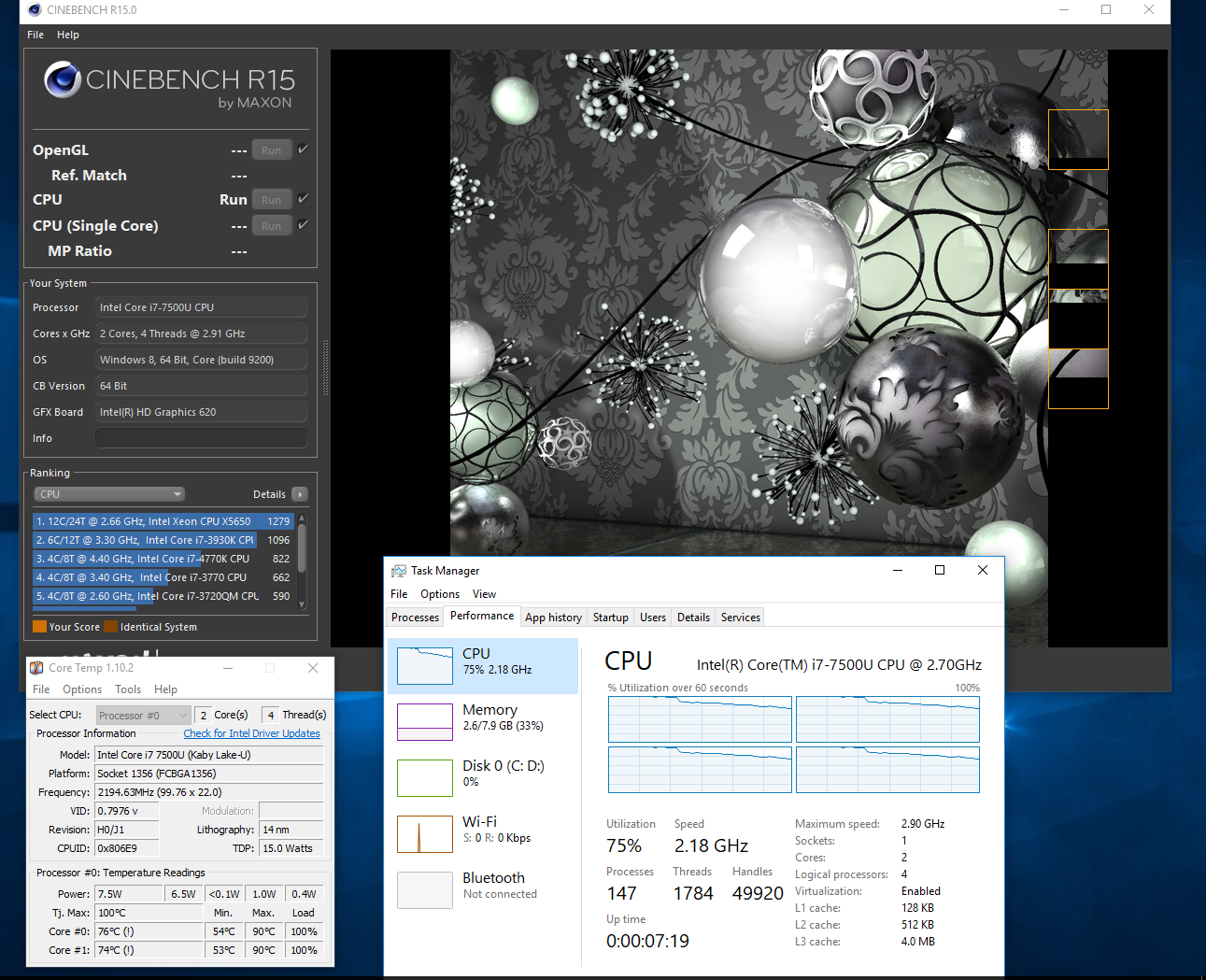Toggle the OpenGL test checkbox

point(304,149)
